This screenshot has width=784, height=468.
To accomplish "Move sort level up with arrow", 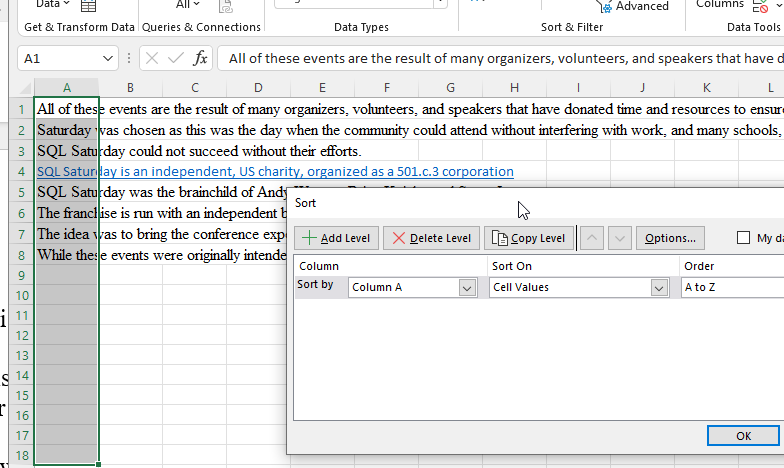I will click(592, 238).
